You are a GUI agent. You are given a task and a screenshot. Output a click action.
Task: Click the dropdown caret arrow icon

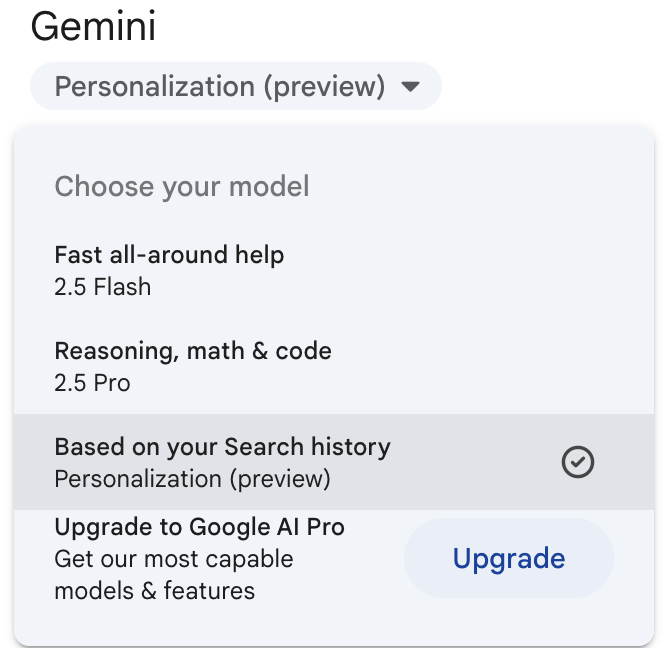411,86
